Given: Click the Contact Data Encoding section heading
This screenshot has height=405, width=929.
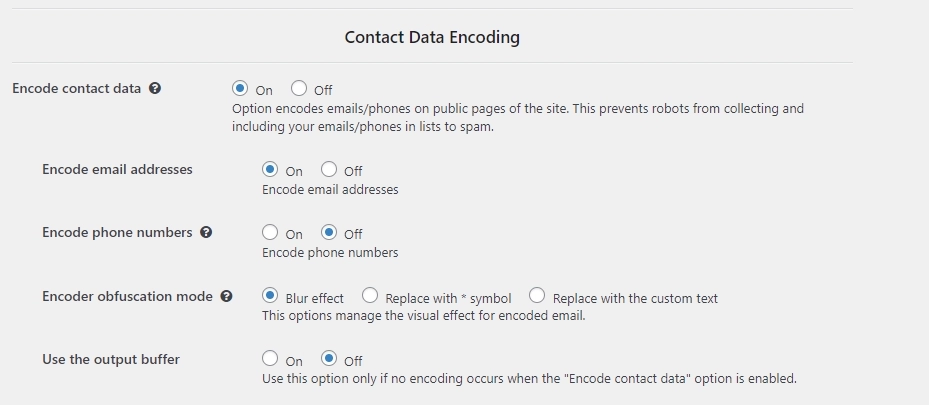Looking at the screenshot, I should 432,37.
